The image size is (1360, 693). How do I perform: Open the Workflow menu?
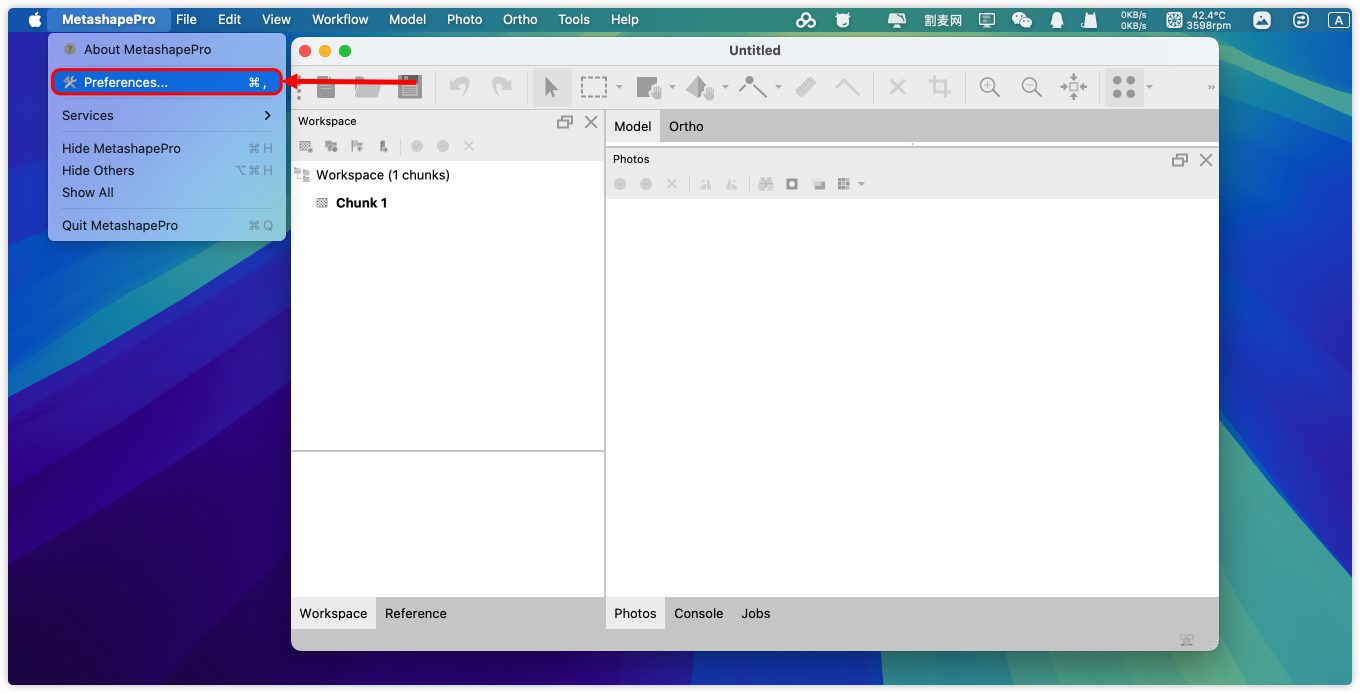tap(340, 19)
